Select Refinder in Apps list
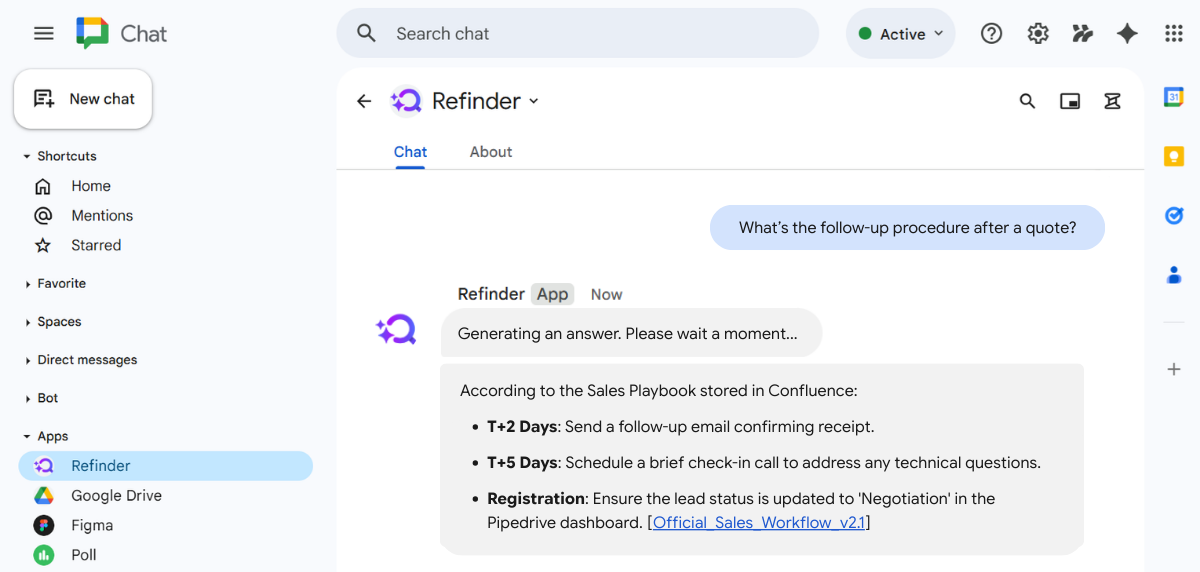This screenshot has height=572, width=1200. [x=166, y=466]
